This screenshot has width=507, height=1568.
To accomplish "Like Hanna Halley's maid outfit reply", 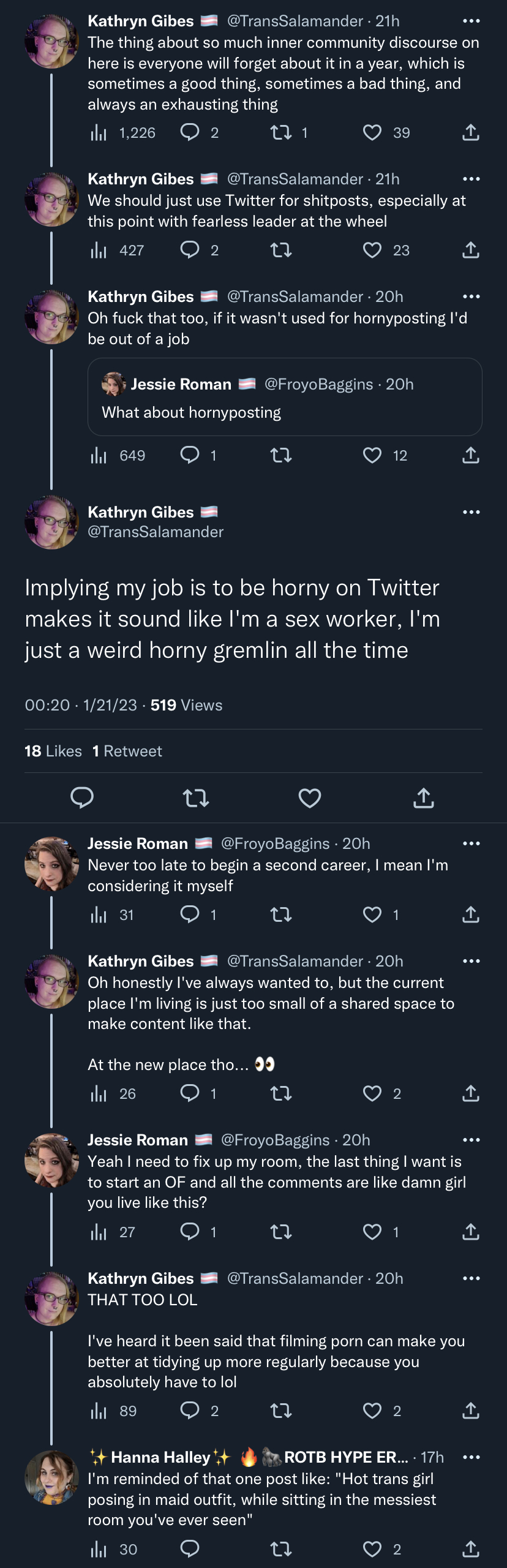I will pos(372,1549).
